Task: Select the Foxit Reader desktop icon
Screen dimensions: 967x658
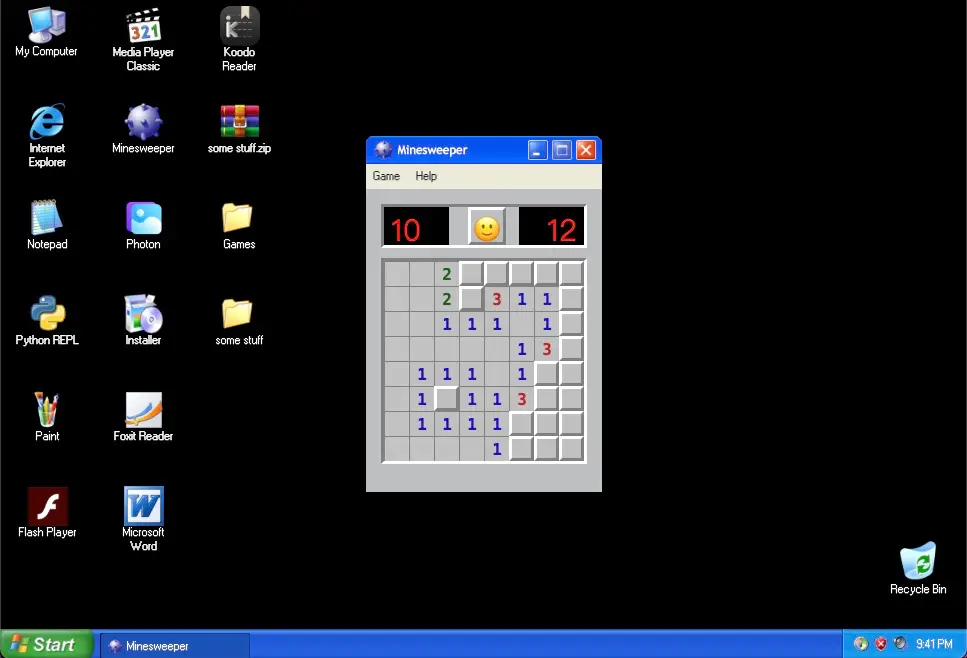Action: 143,417
